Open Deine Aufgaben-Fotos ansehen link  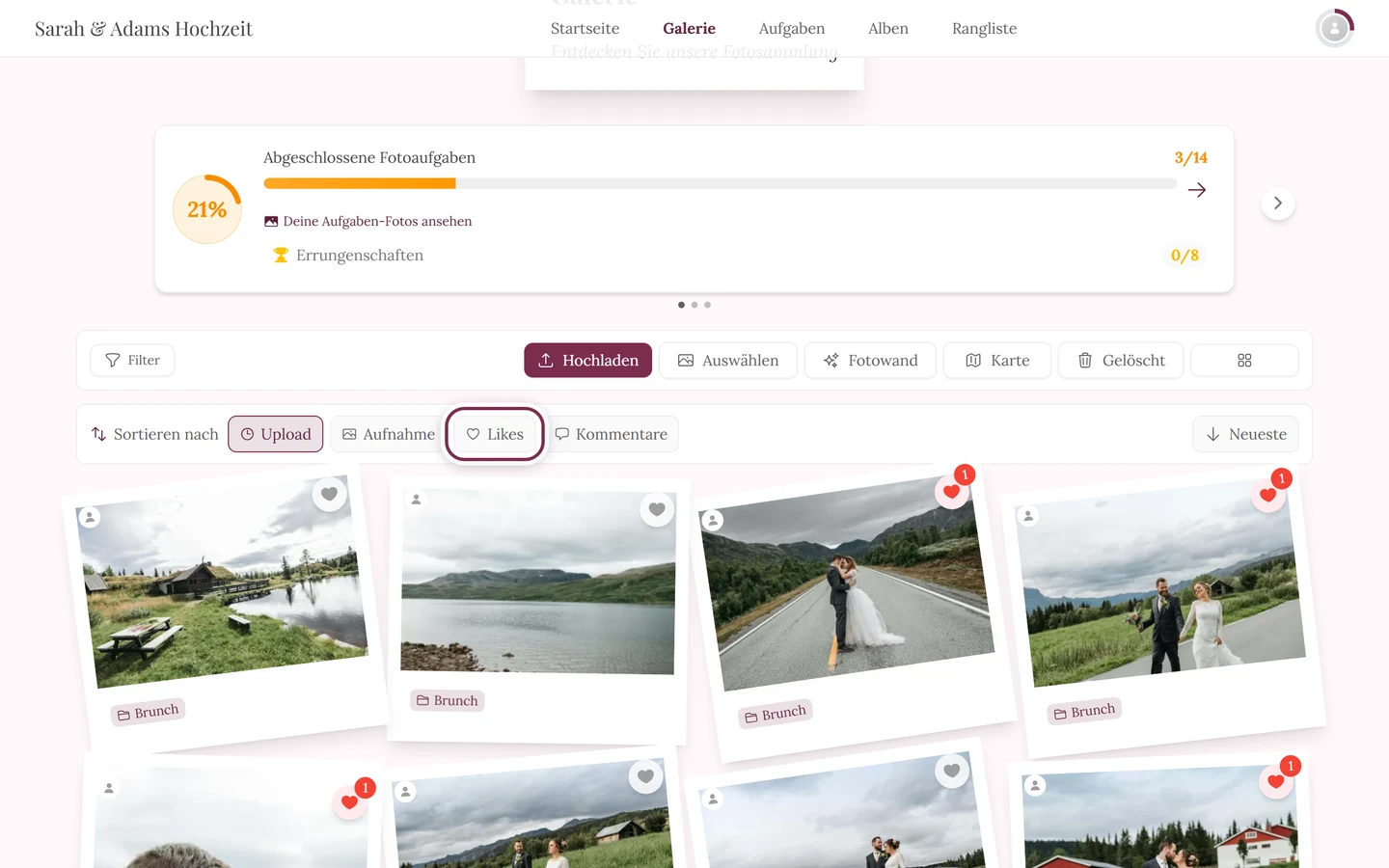click(x=368, y=221)
